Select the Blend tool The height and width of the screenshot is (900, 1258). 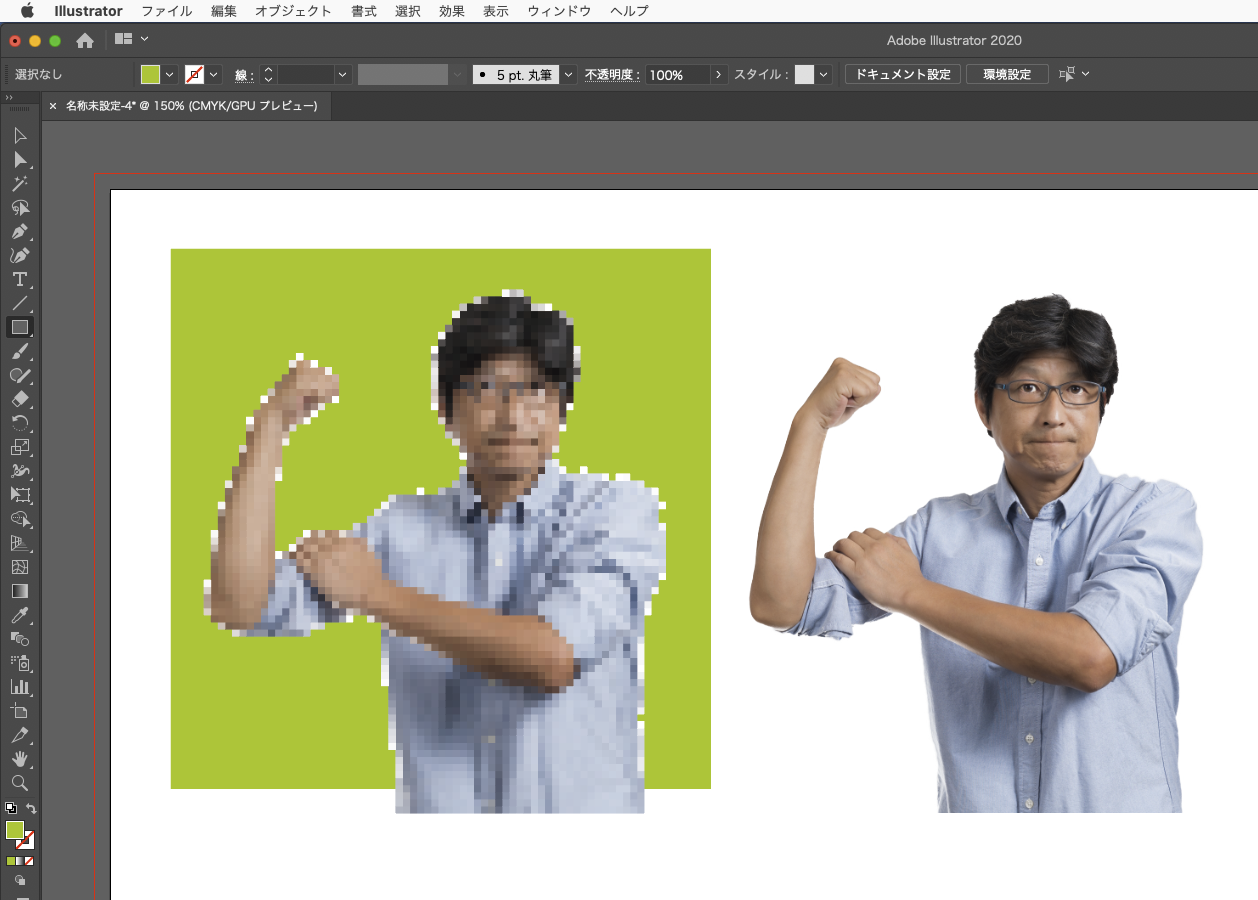tap(20, 639)
